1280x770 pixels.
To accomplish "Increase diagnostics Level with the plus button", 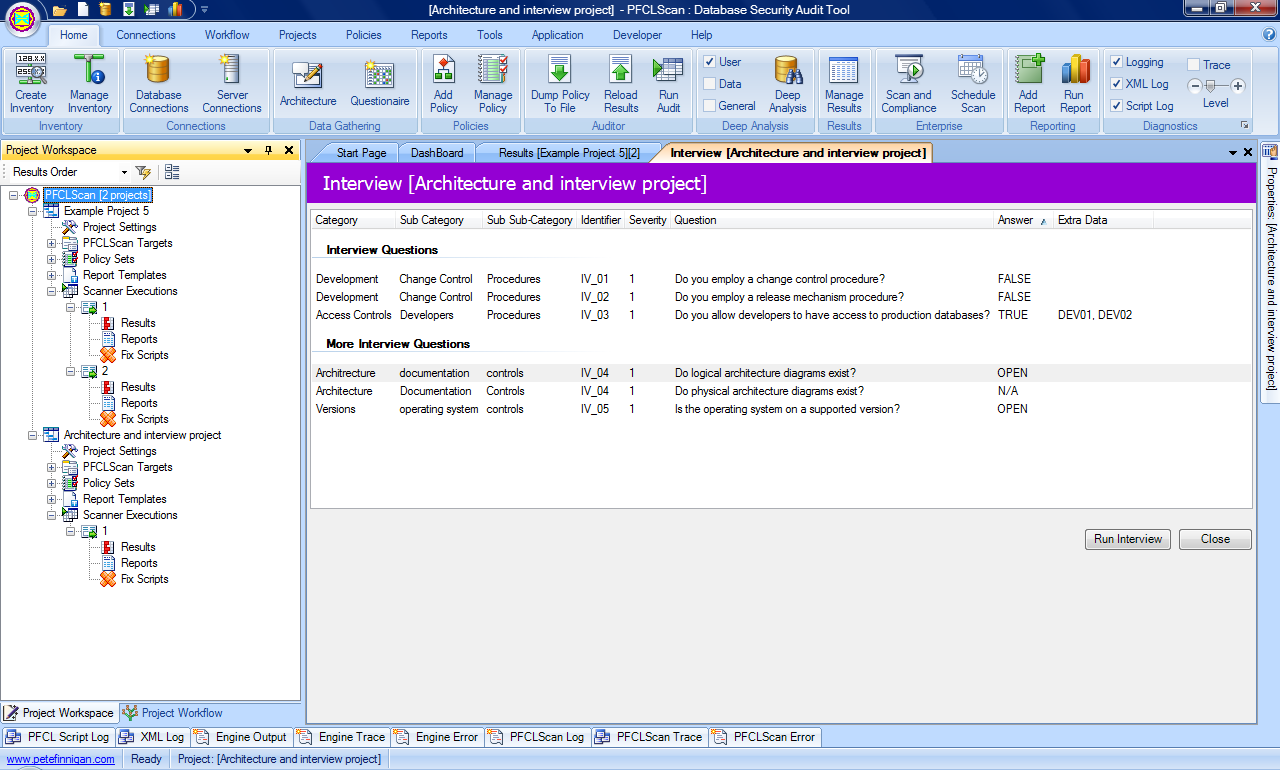I will click(x=1238, y=86).
